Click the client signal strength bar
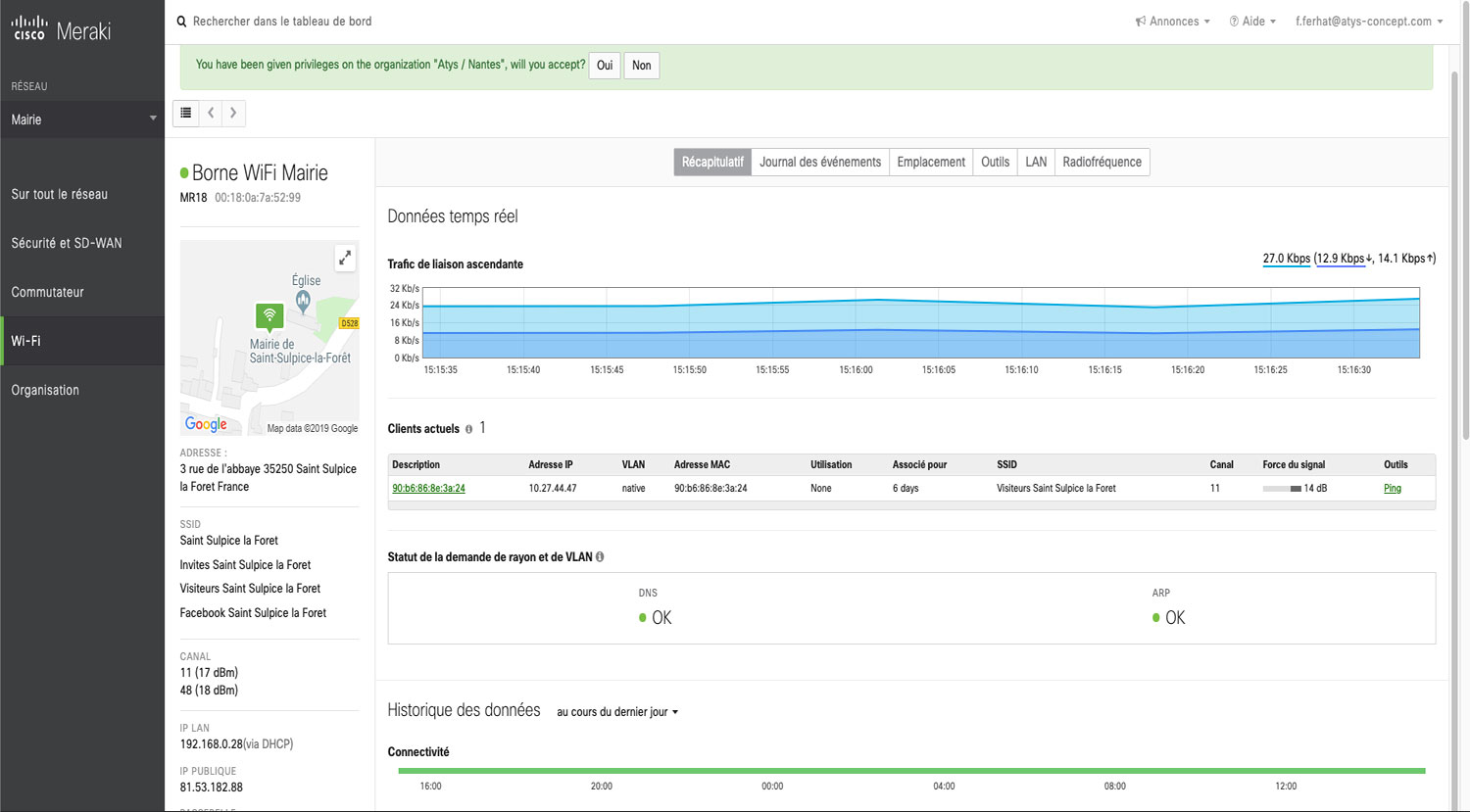Image resolution: width=1470 pixels, height=812 pixels. (x=1282, y=488)
